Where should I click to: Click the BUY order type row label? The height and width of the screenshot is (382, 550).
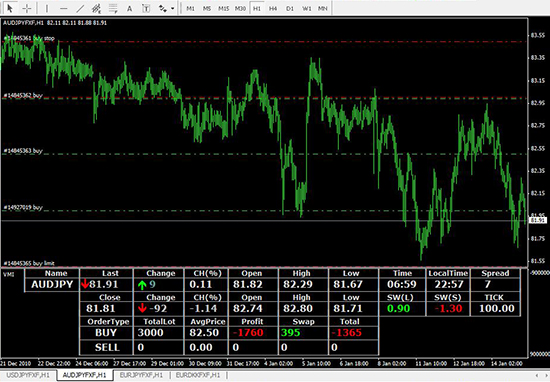[106, 333]
